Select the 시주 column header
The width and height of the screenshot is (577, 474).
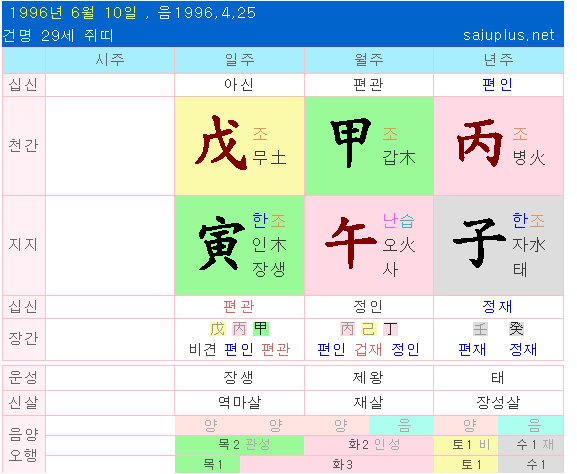110,60
